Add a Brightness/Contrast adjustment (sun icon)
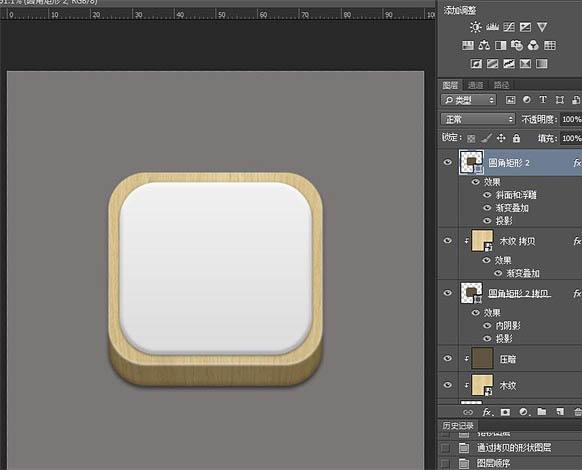Viewport: 582px width, 470px height. point(475,27)
